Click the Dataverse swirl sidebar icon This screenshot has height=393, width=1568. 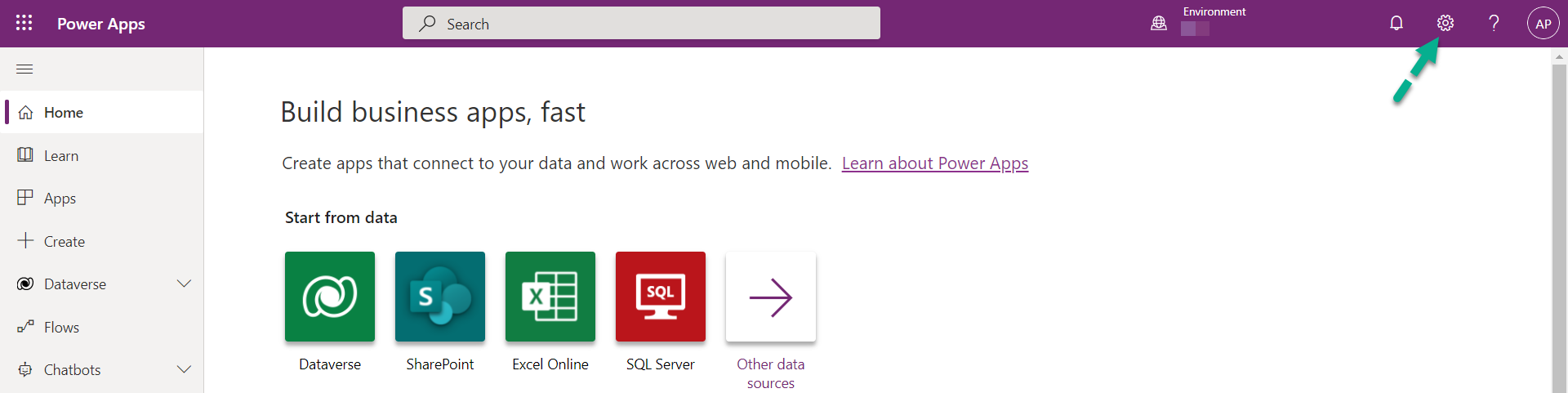click(x=25, y=284)
